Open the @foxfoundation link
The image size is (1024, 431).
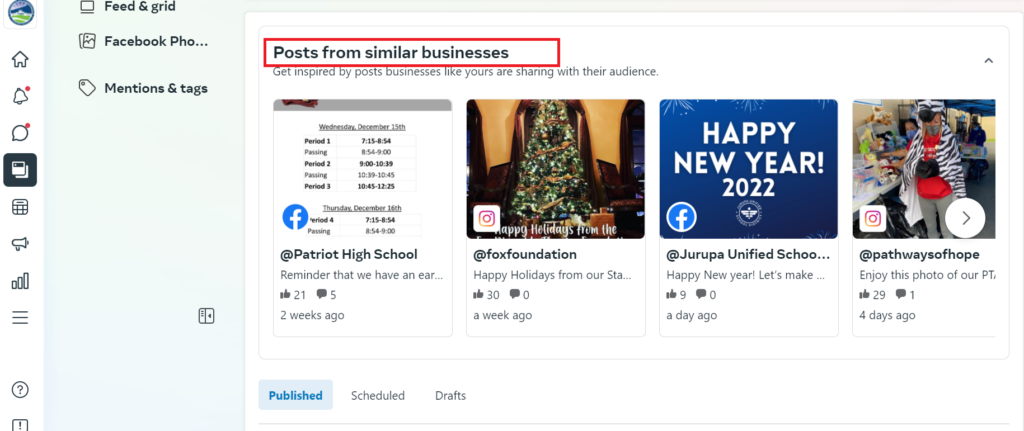pos(525,254)
